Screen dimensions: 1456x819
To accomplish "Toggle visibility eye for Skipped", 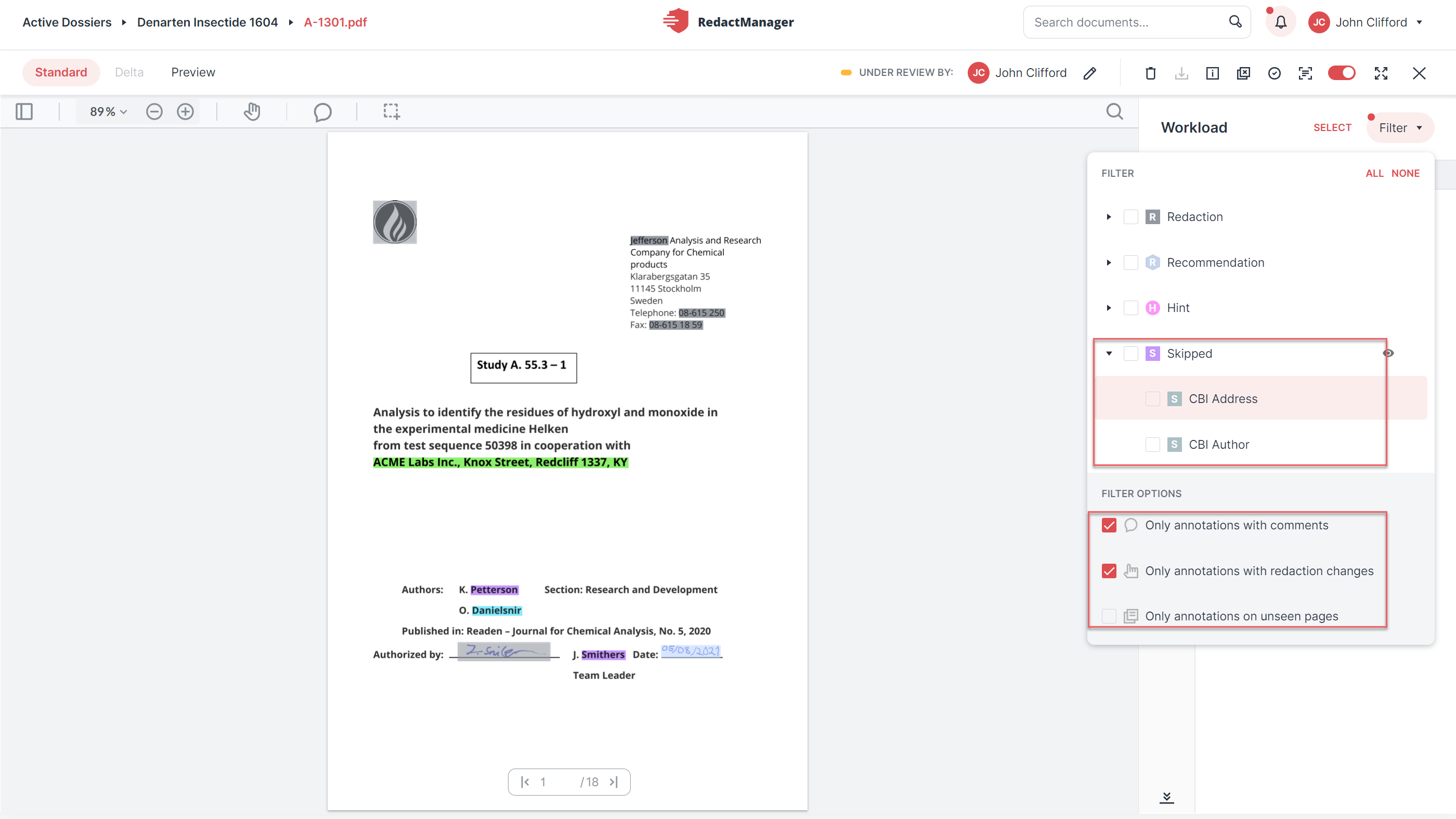I will click(x=1388, y=353).
